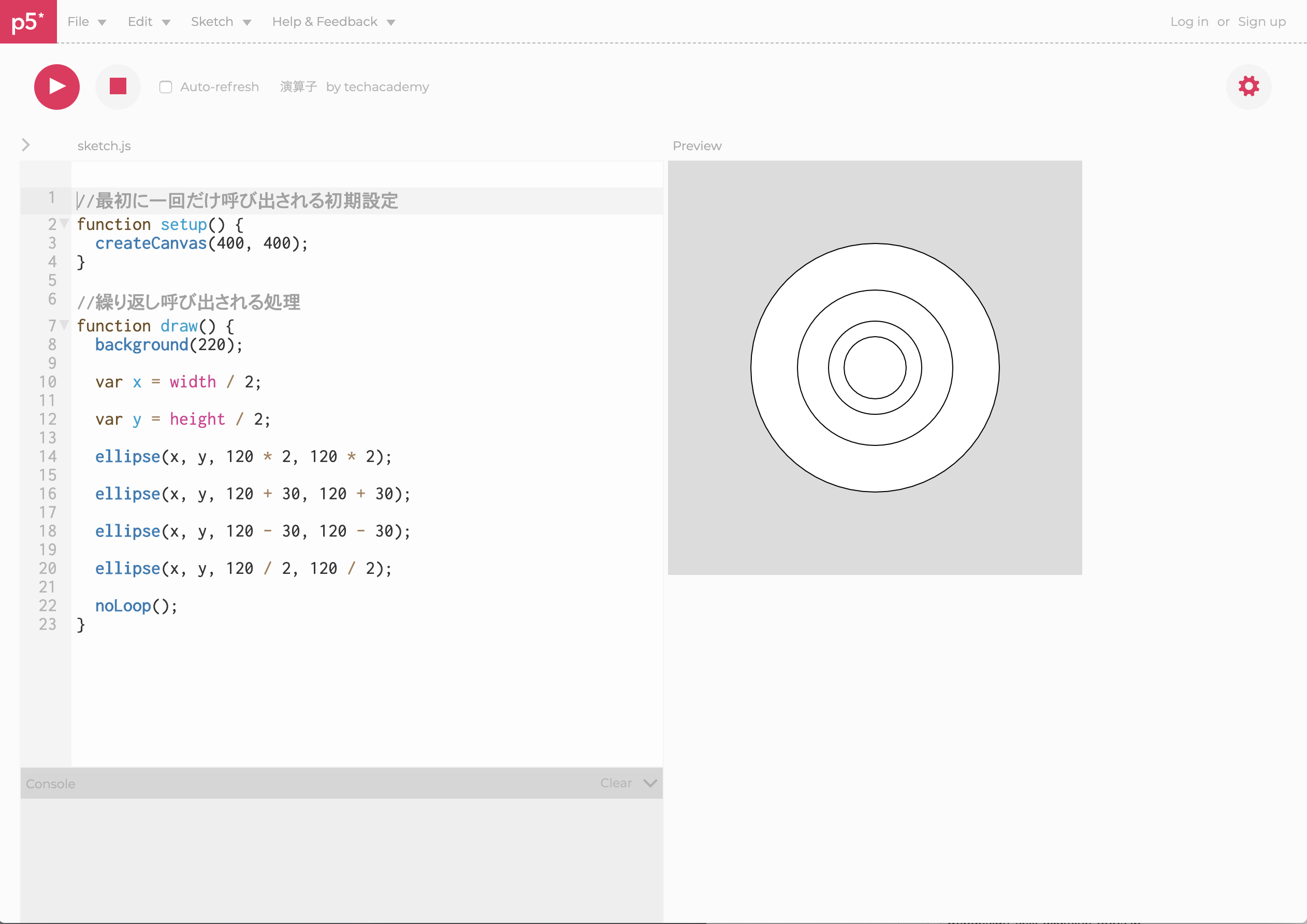This screenshot has width=1307, height=924.
Task: Open the Edit menu
Action: pos(149,22)
